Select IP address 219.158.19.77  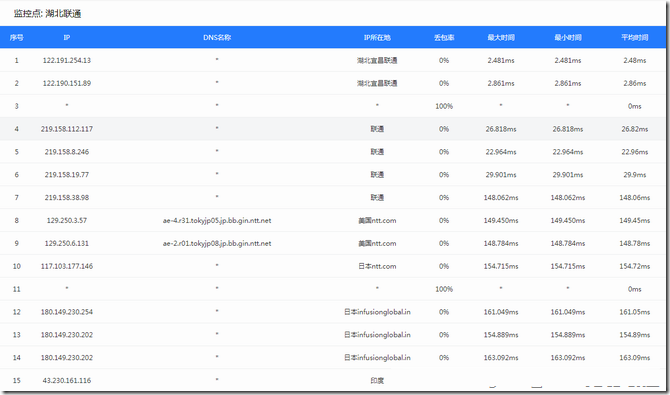67,175
